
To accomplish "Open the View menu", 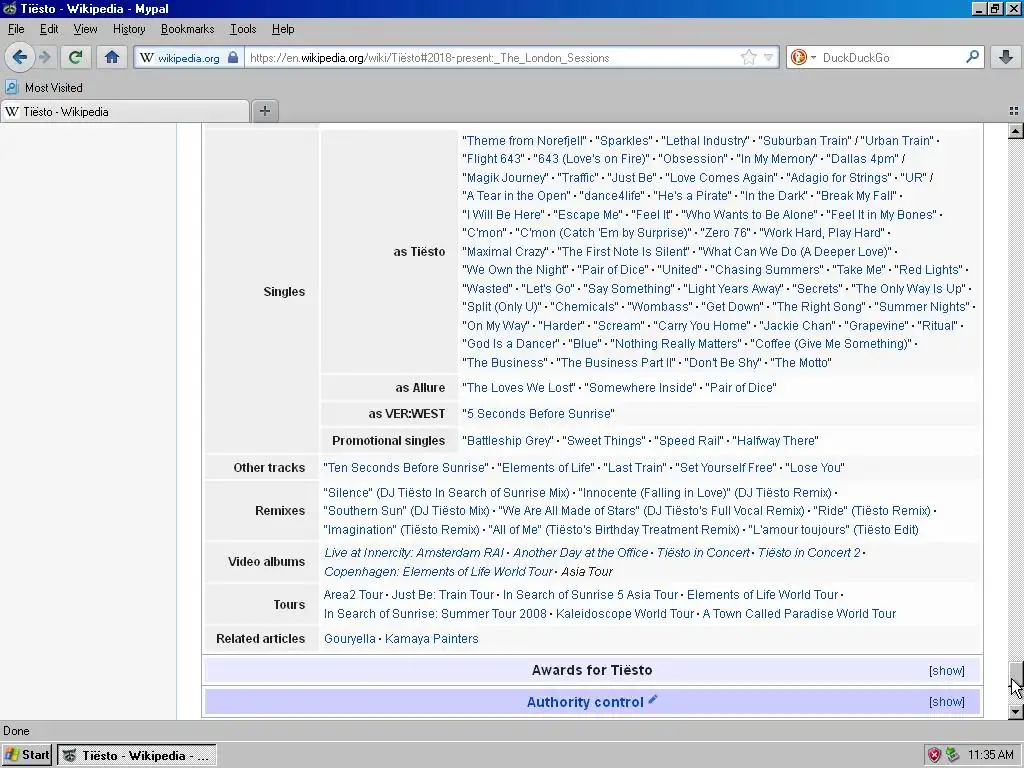I will [x=86, y=29].
